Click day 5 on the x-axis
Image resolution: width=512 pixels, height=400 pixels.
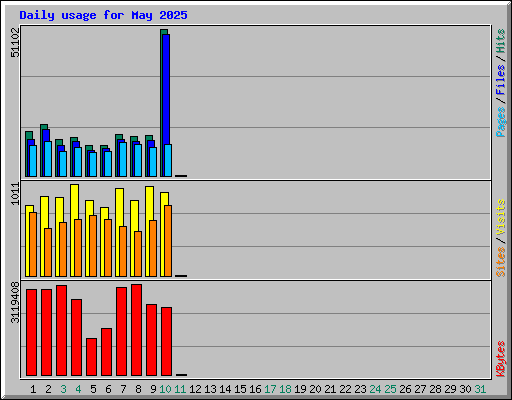tap(93, 389)
